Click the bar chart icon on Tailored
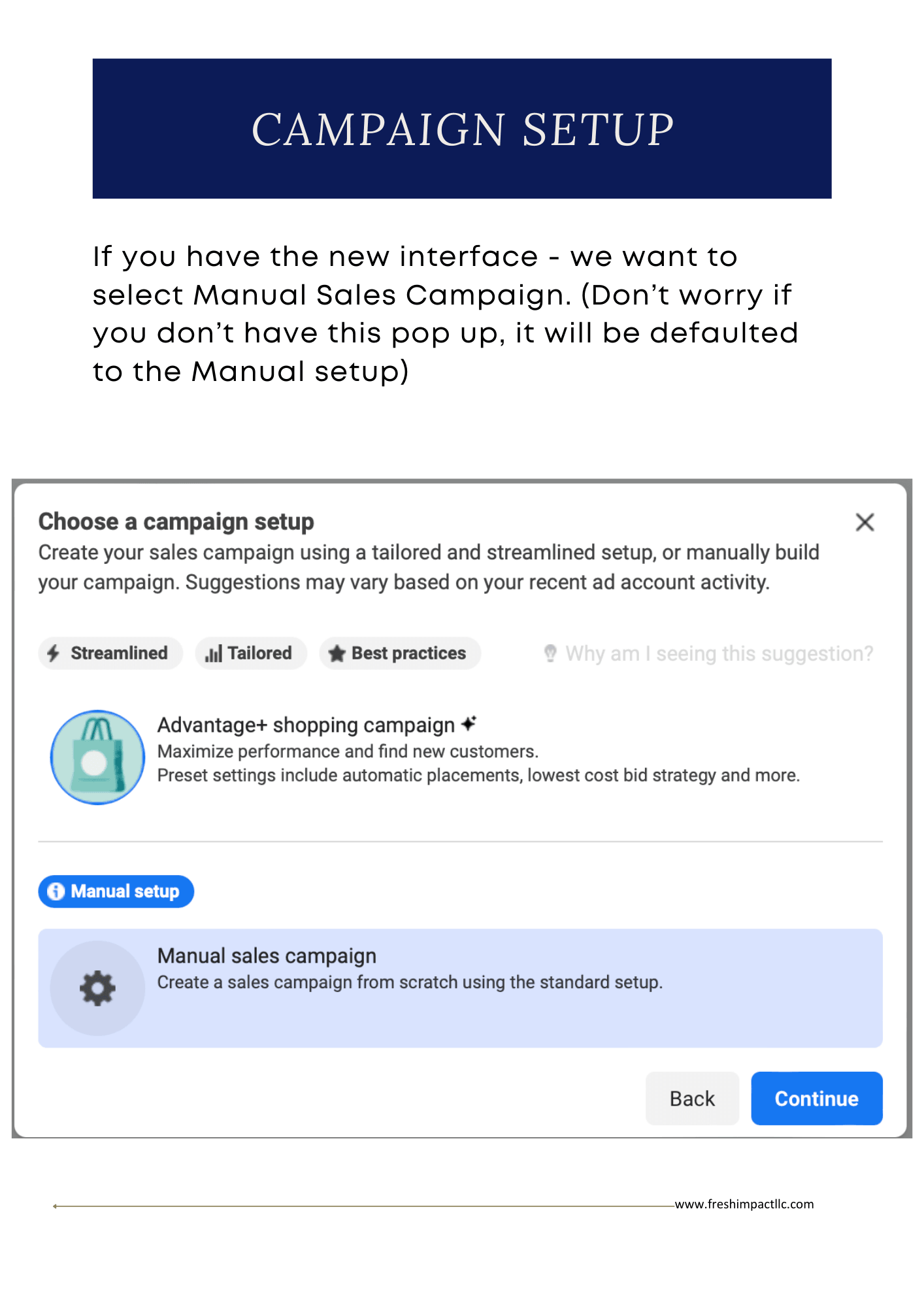The height and width of the screenshot is (1307, 924). [x=214, y=653]
